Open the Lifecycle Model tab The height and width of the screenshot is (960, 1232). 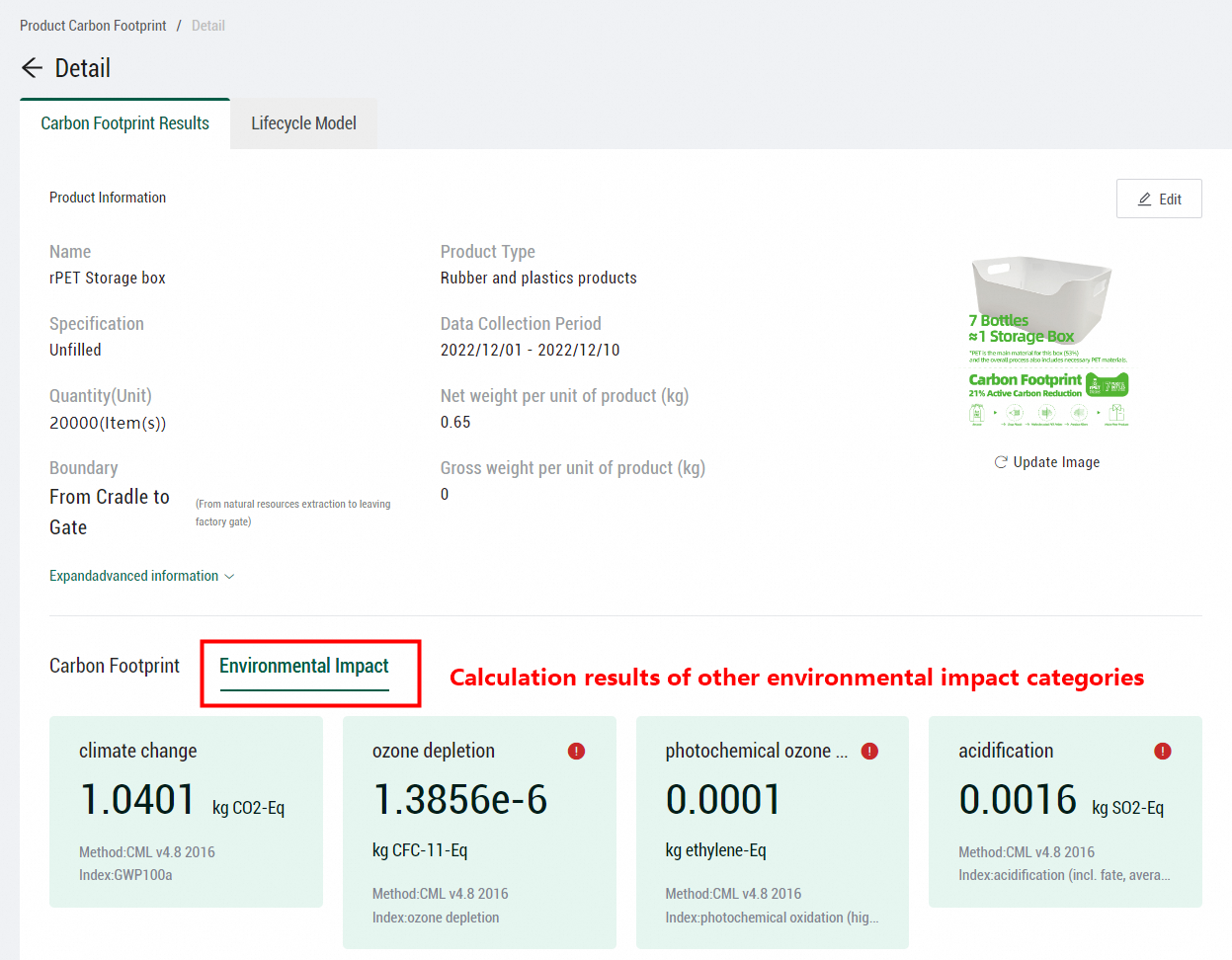click(303, 123)
